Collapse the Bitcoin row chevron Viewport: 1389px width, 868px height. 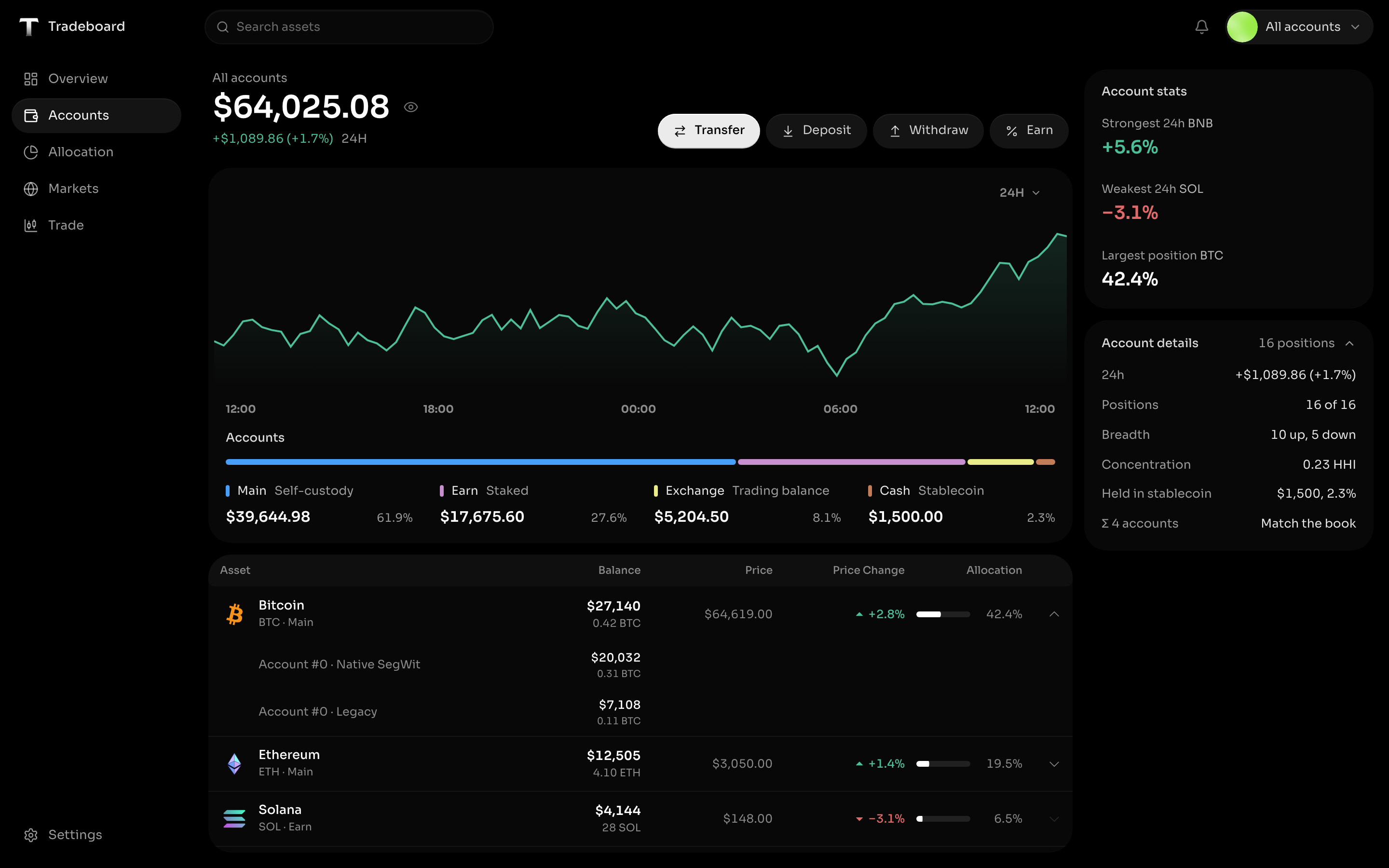point(1054,614)
